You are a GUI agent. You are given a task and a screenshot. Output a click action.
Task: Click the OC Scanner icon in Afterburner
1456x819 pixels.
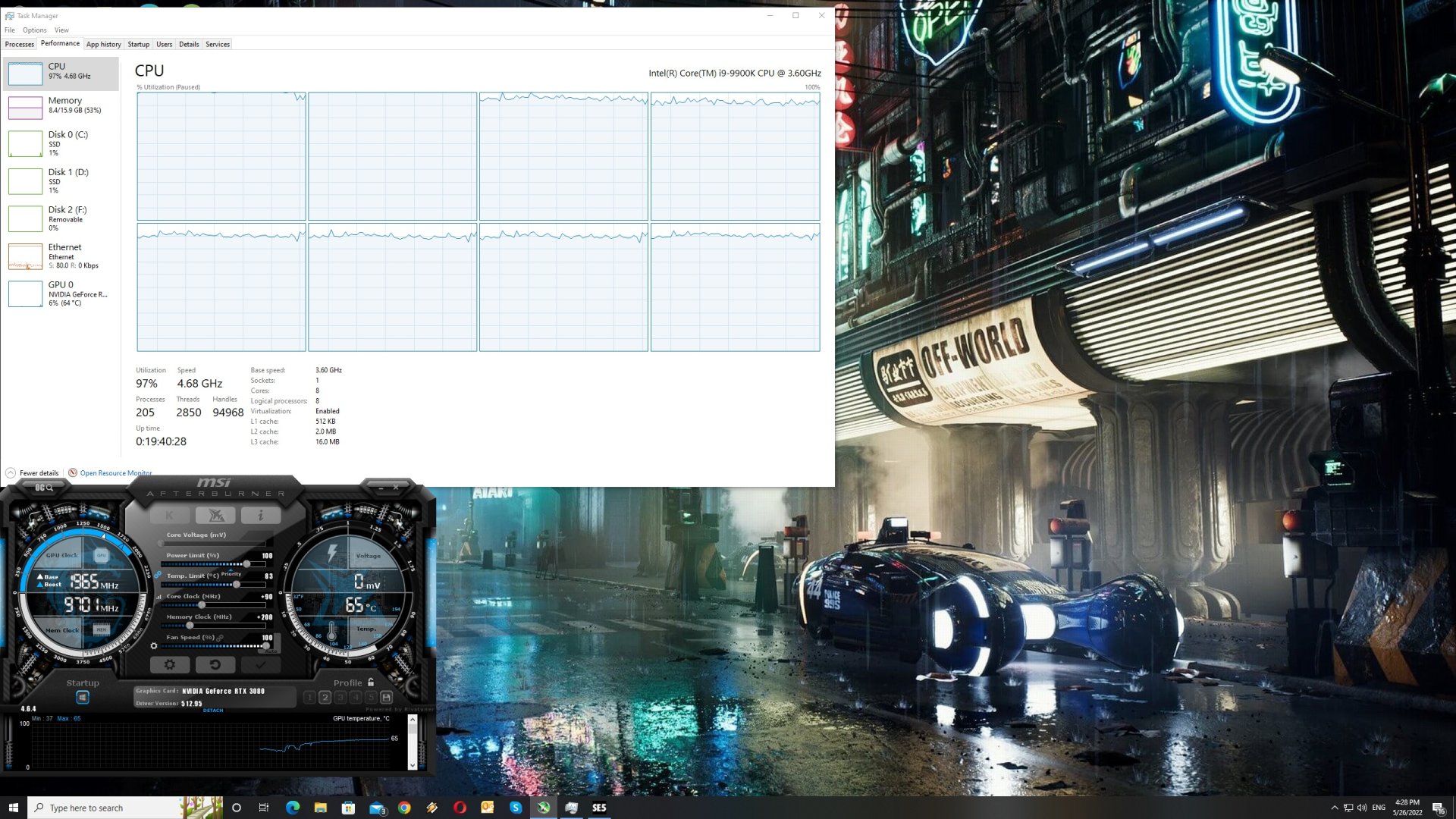43,488
